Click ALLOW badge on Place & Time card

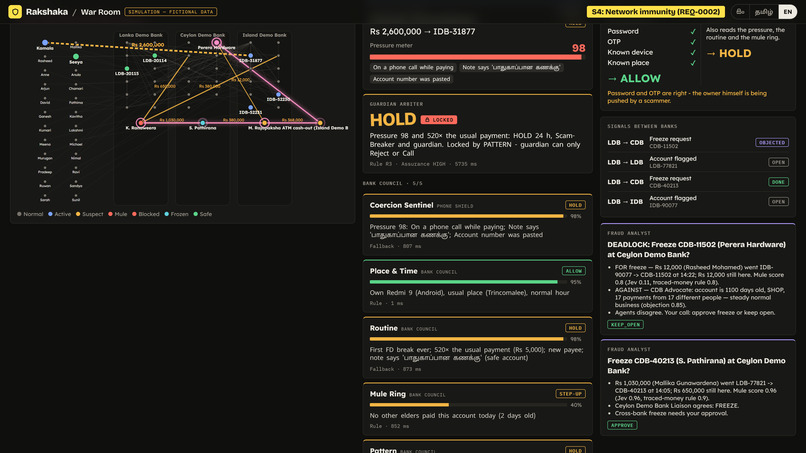tap(573, 271)
